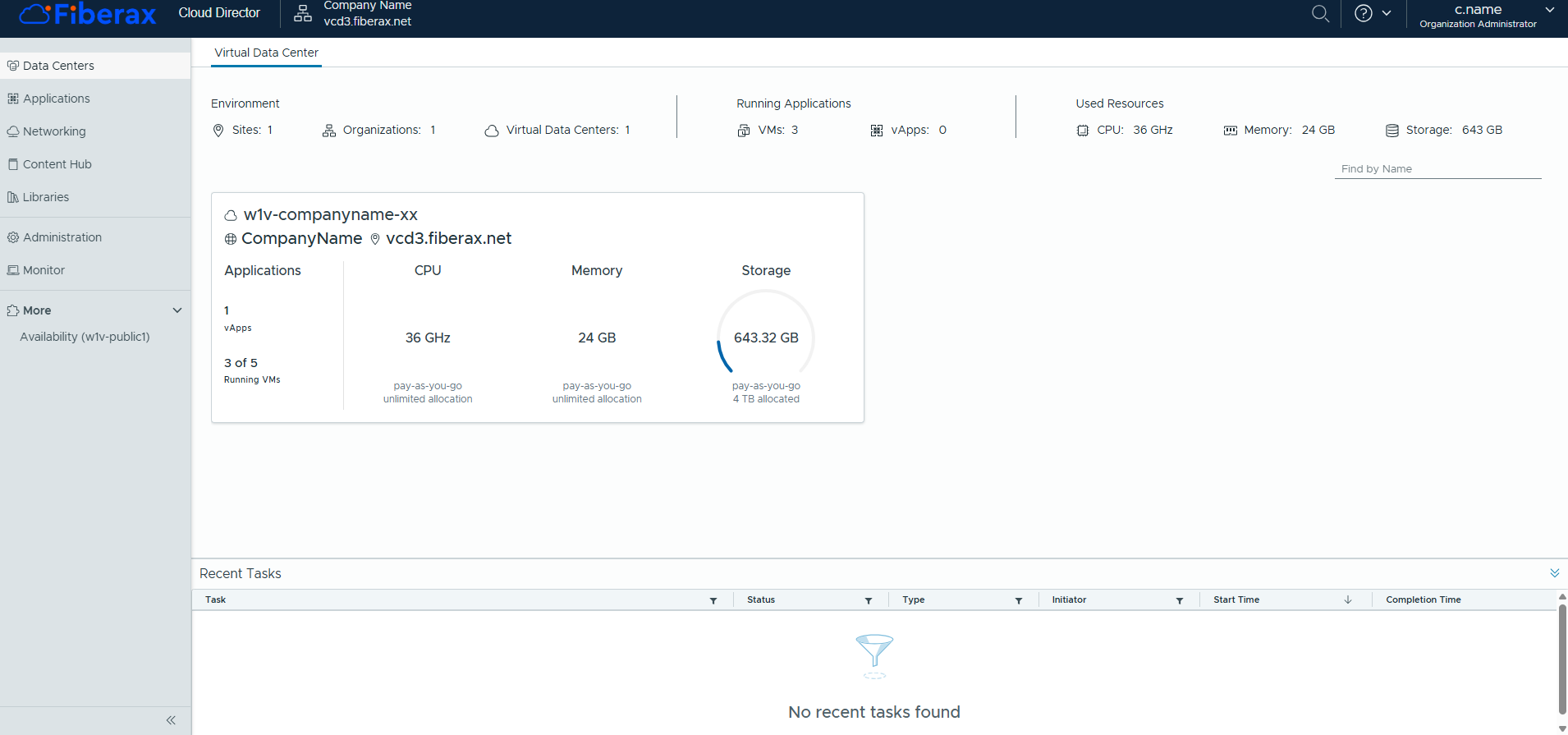Open Data Centers in sidebar
Viewport: 1568px width, 735px height.
click(58, 66)
